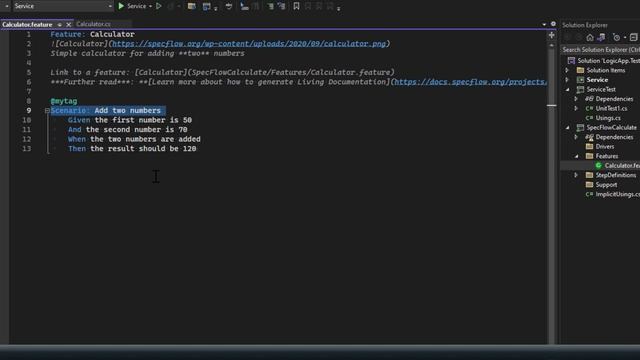
Task: Open the docs.specflow.org projects link
Action: (x=471, y=82)
